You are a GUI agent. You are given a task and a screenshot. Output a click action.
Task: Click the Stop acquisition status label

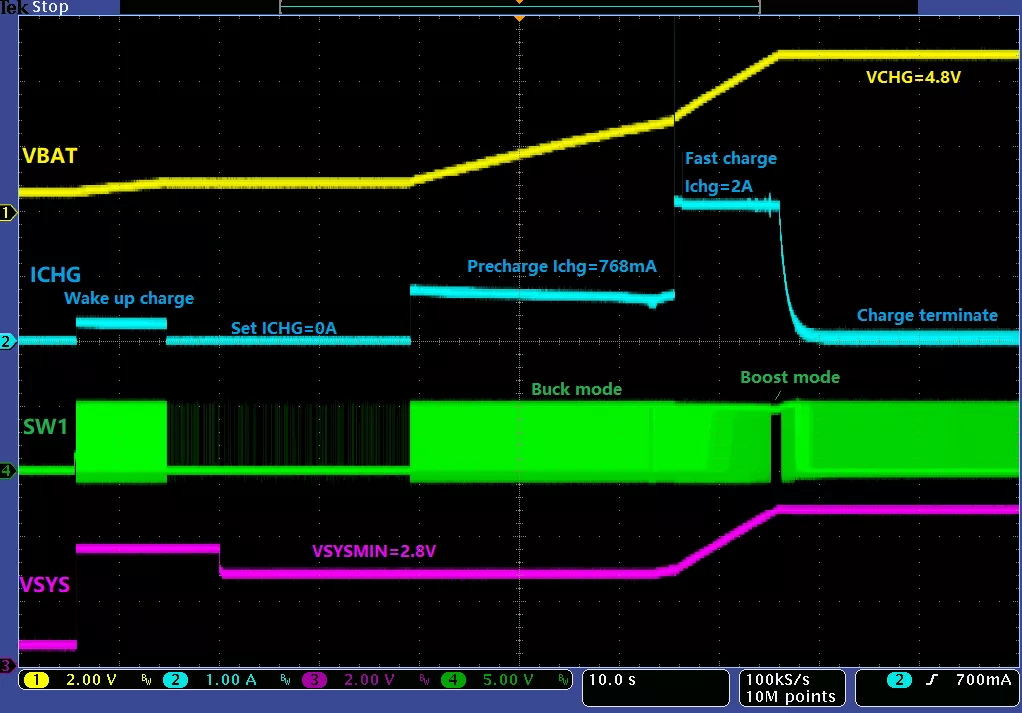50,7
